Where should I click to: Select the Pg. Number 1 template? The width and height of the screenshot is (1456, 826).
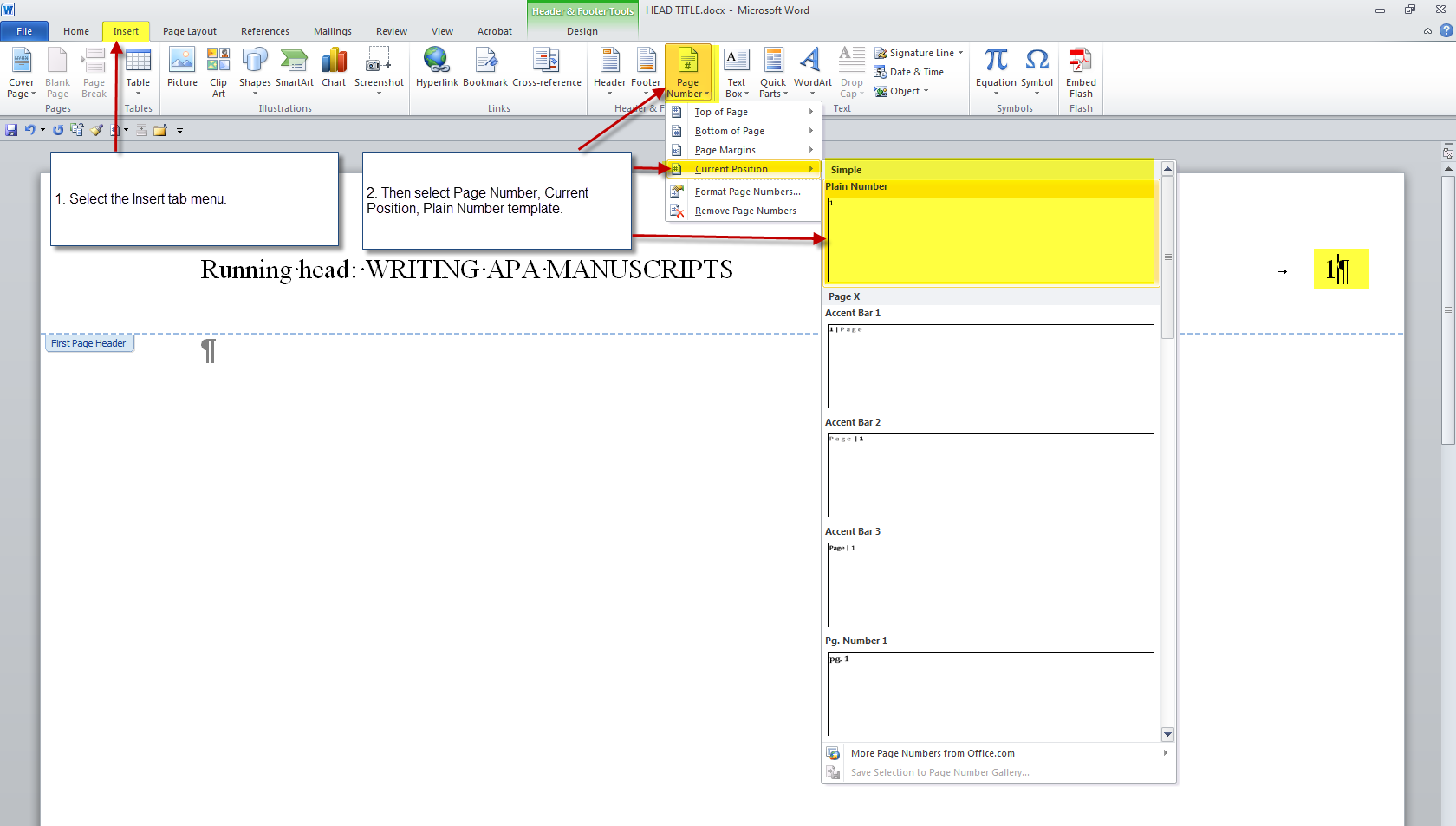coord(990,686)
